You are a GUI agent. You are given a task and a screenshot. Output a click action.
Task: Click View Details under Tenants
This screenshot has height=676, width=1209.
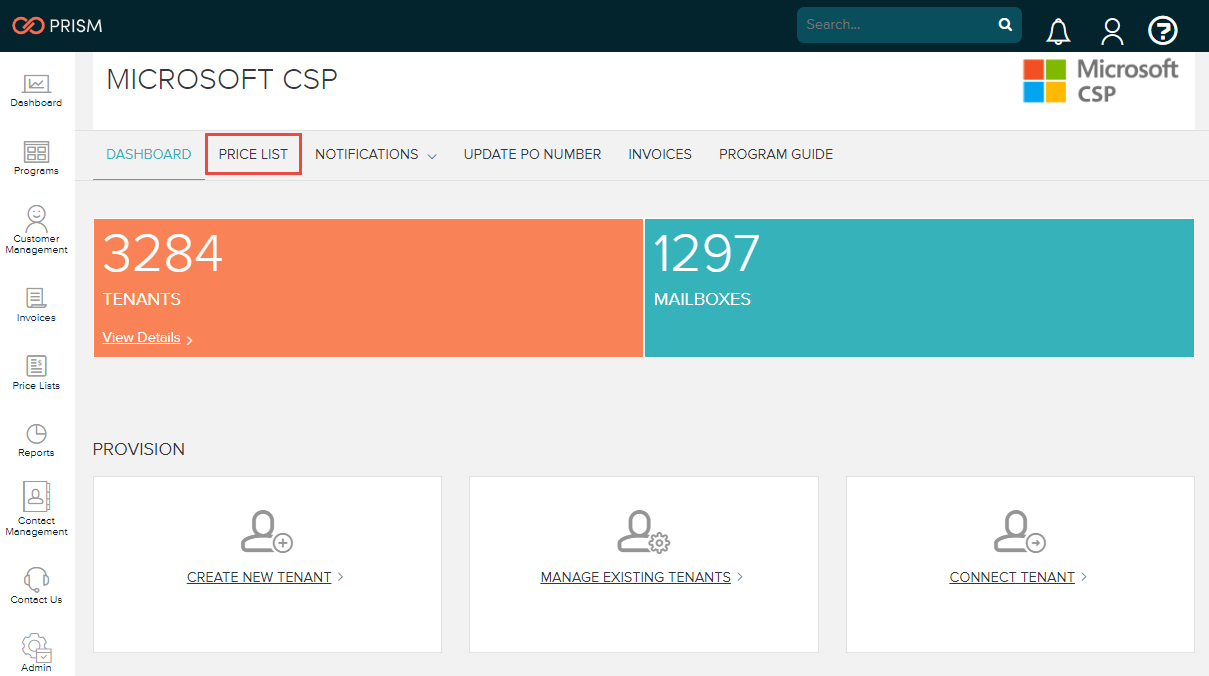[x=142, y=338]
